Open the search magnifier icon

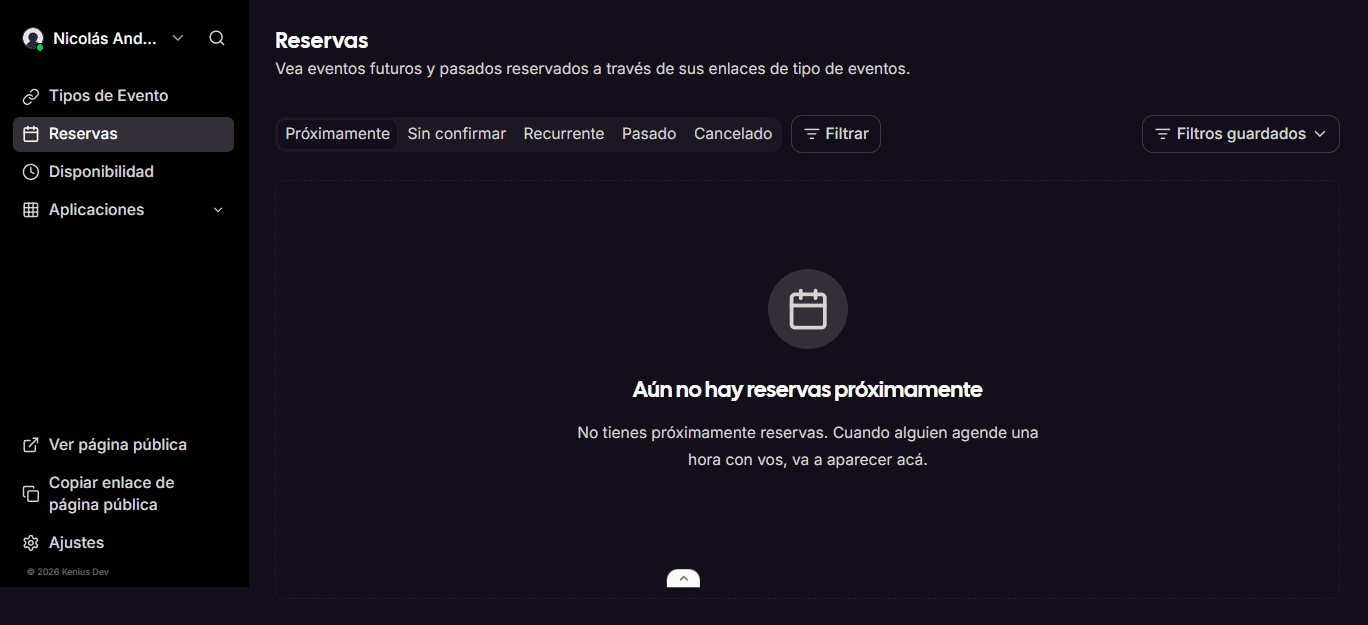tap(217, 38)
